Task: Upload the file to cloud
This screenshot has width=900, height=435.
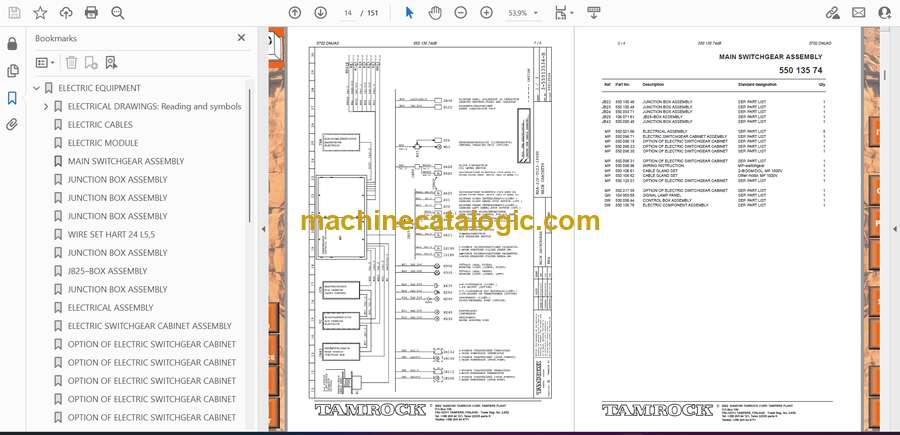Action: click(x=66, y=13)
